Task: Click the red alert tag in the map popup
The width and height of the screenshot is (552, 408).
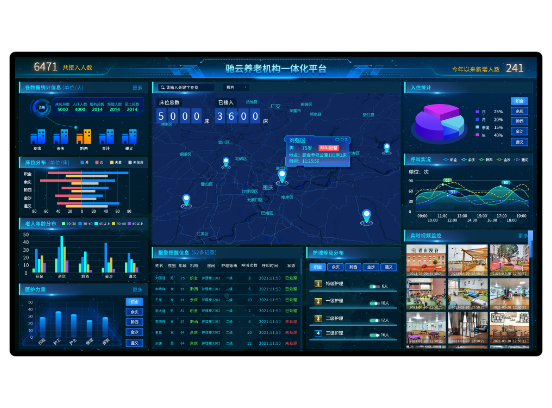Action: click(328, 148)
